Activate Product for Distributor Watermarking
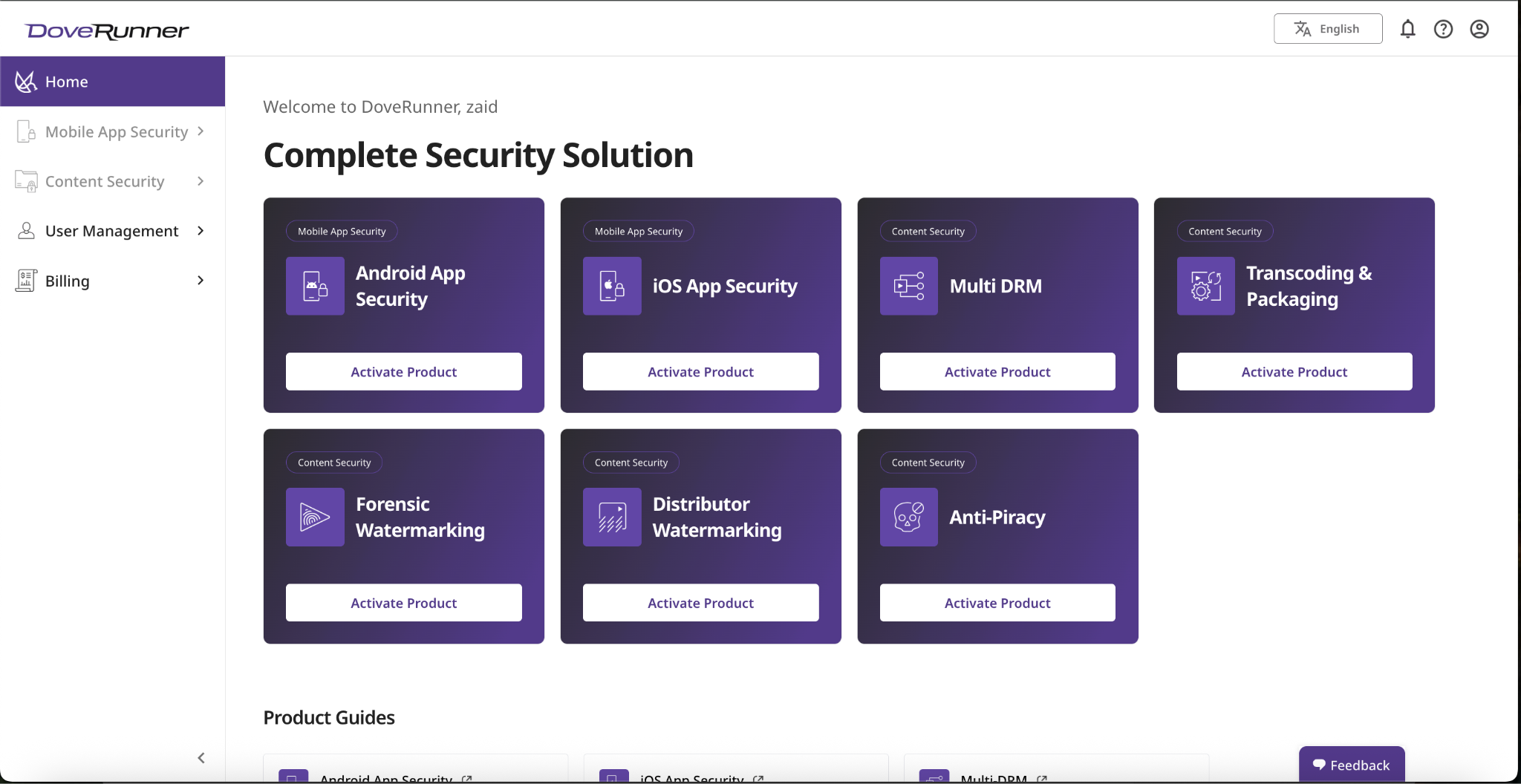The image size is (1521, 784). pyautogui.click(x=701, y=603)
